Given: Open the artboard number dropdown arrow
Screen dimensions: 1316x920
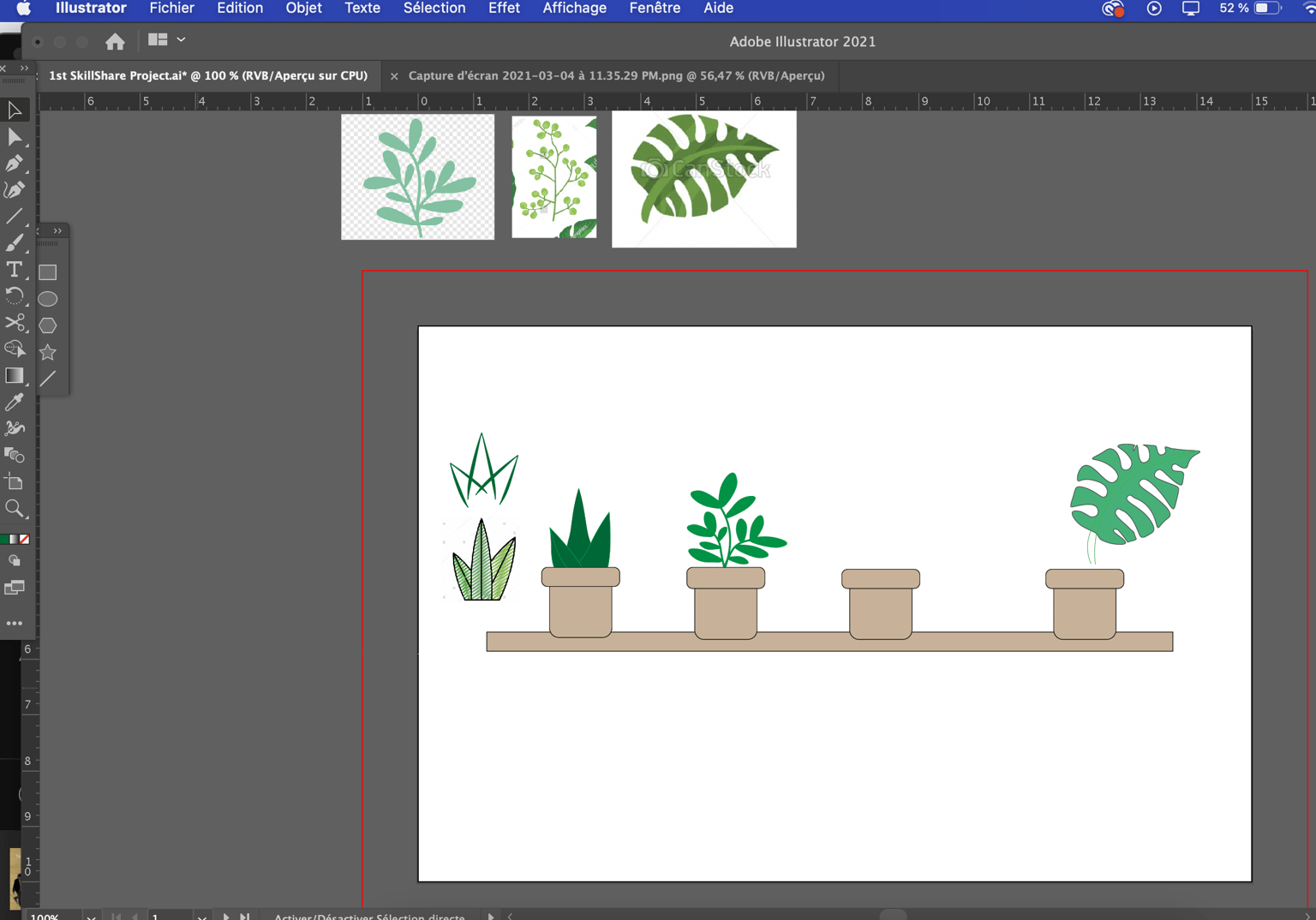Looking at the screenshot, I should [x=202, y=917].
